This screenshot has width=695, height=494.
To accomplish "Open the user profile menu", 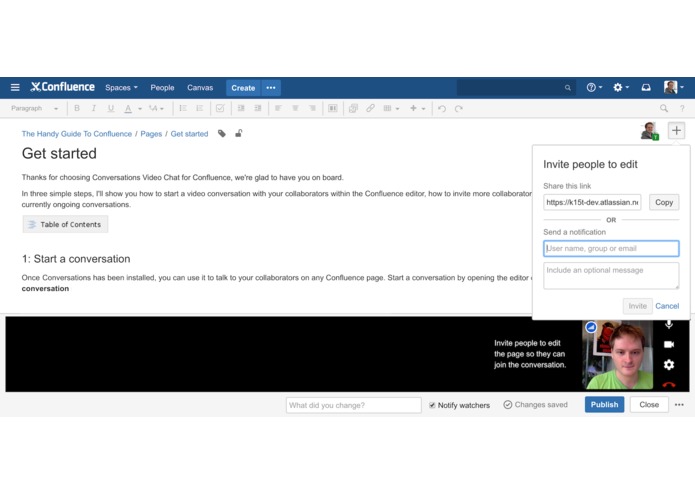I will click(673, 87).
